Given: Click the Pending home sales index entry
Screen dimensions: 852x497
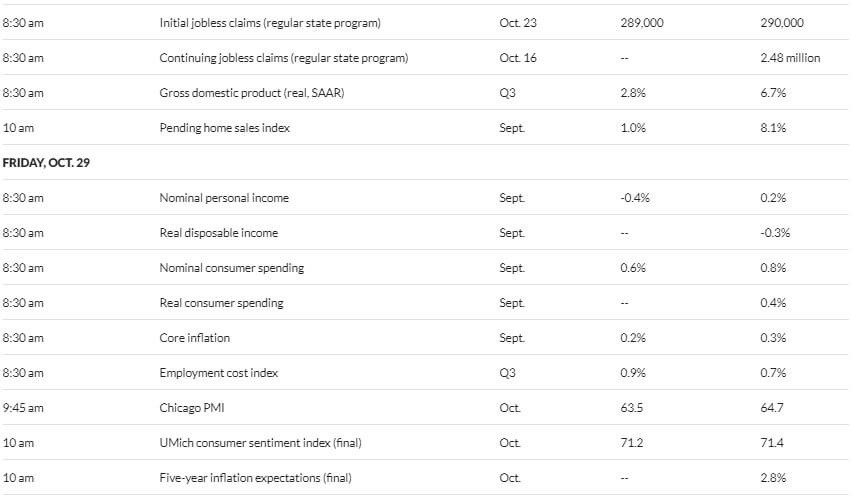Looking at the screenshot, I should pos(224,128).
